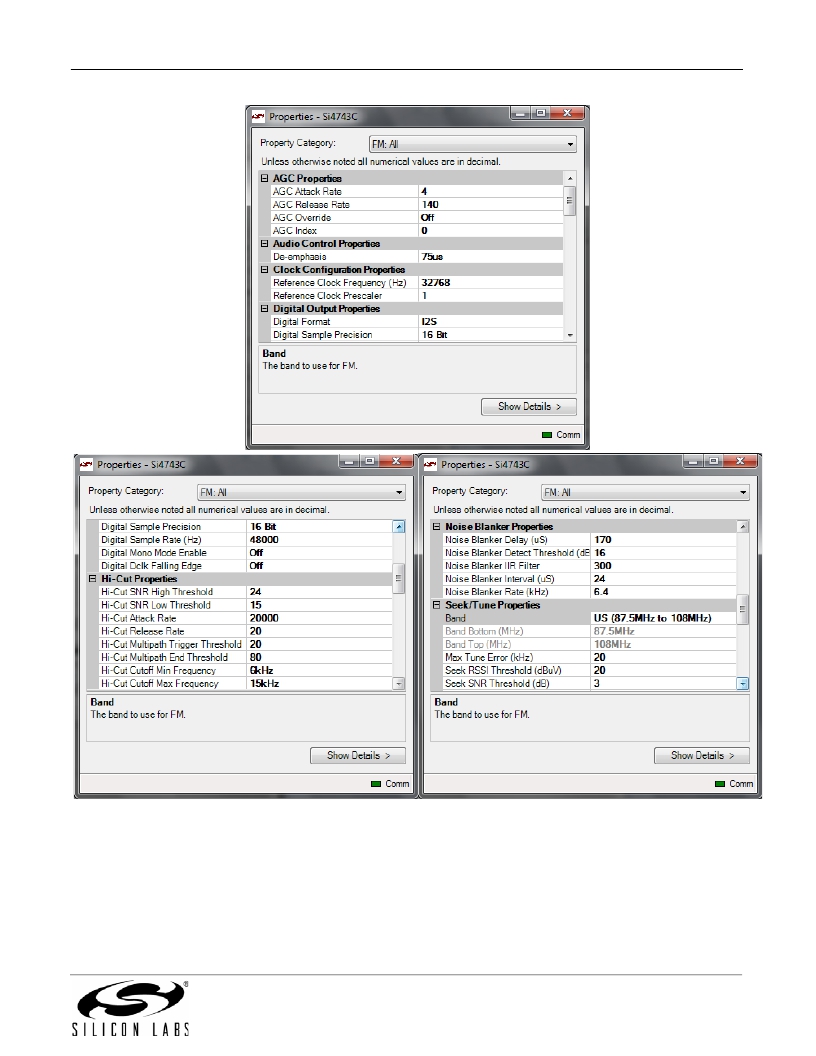Screen dimensions: 816x1056
Task: Click scroll-up arrow in the AGC Properties window
Action: coord(570,178)
